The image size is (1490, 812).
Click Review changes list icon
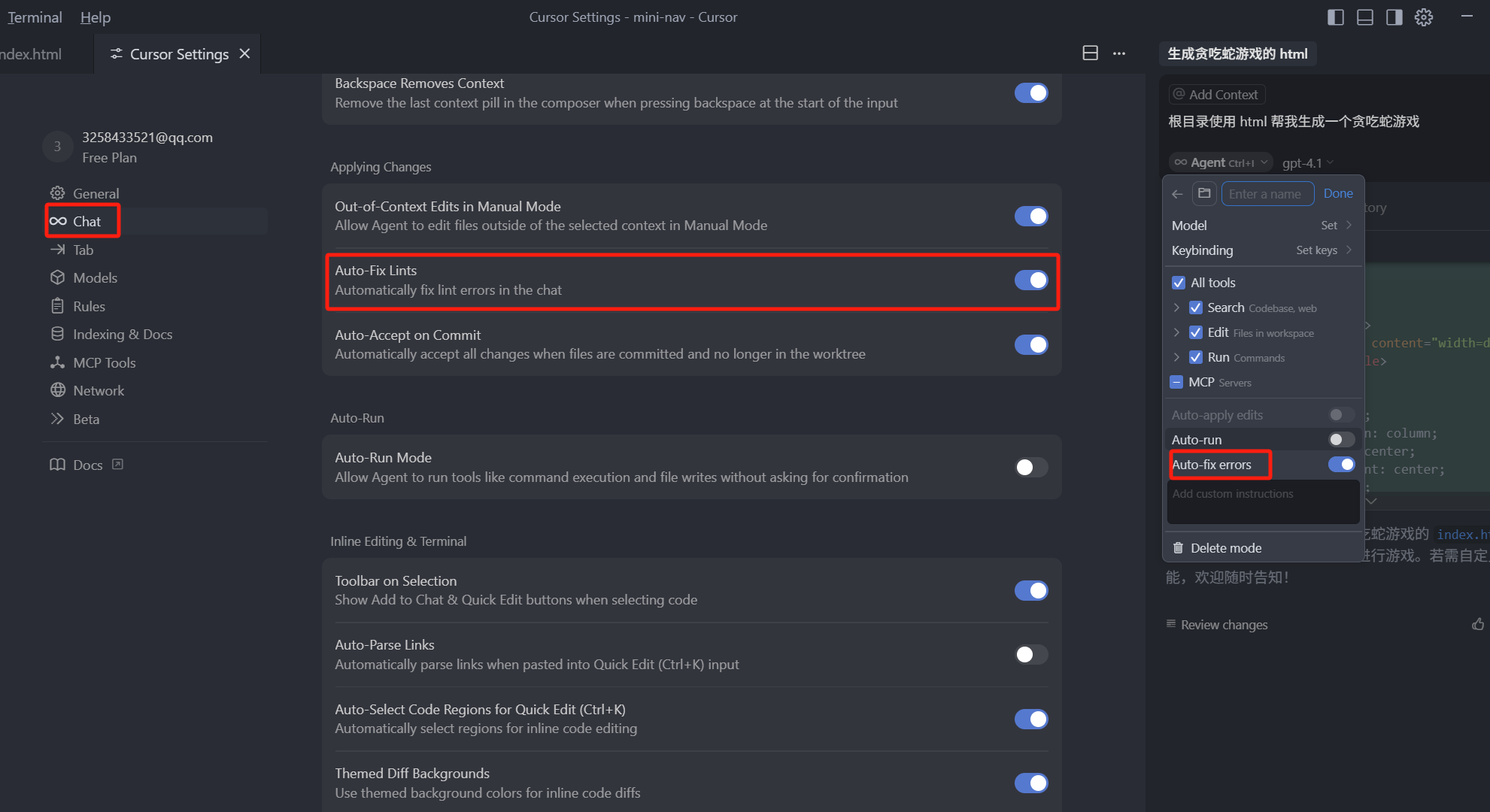tap(1170, 624)
